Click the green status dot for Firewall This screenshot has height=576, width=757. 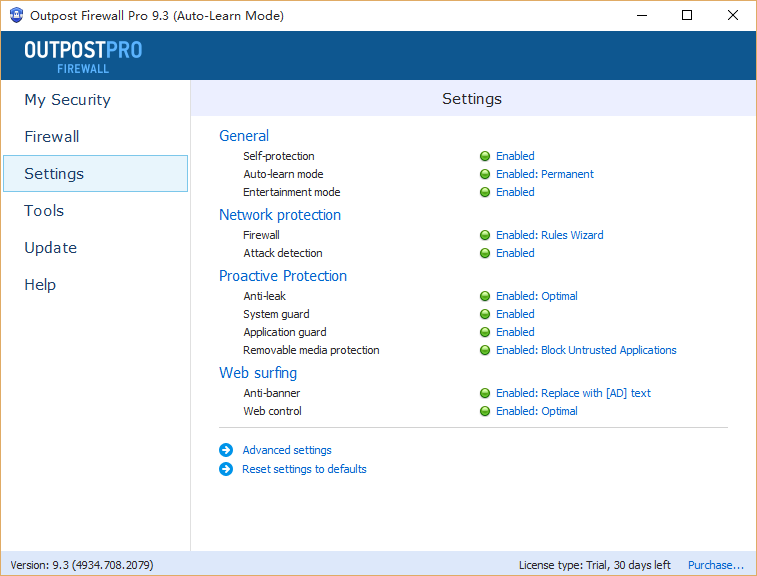[x=485, y=235]
